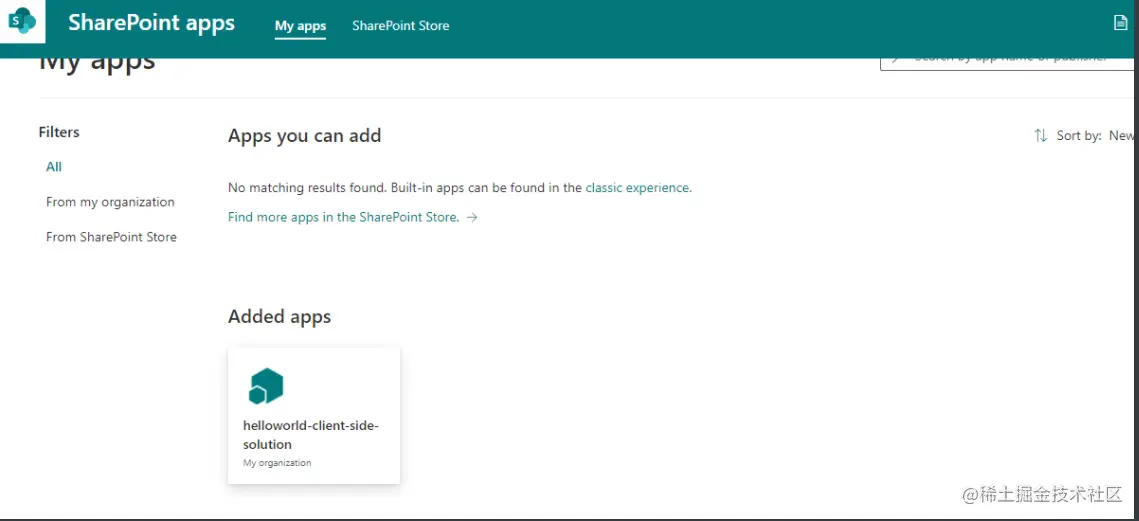Switch to the My apps tab
Image resolution: width=1139 pixels, height=521 pixels.
click(300, 25)
